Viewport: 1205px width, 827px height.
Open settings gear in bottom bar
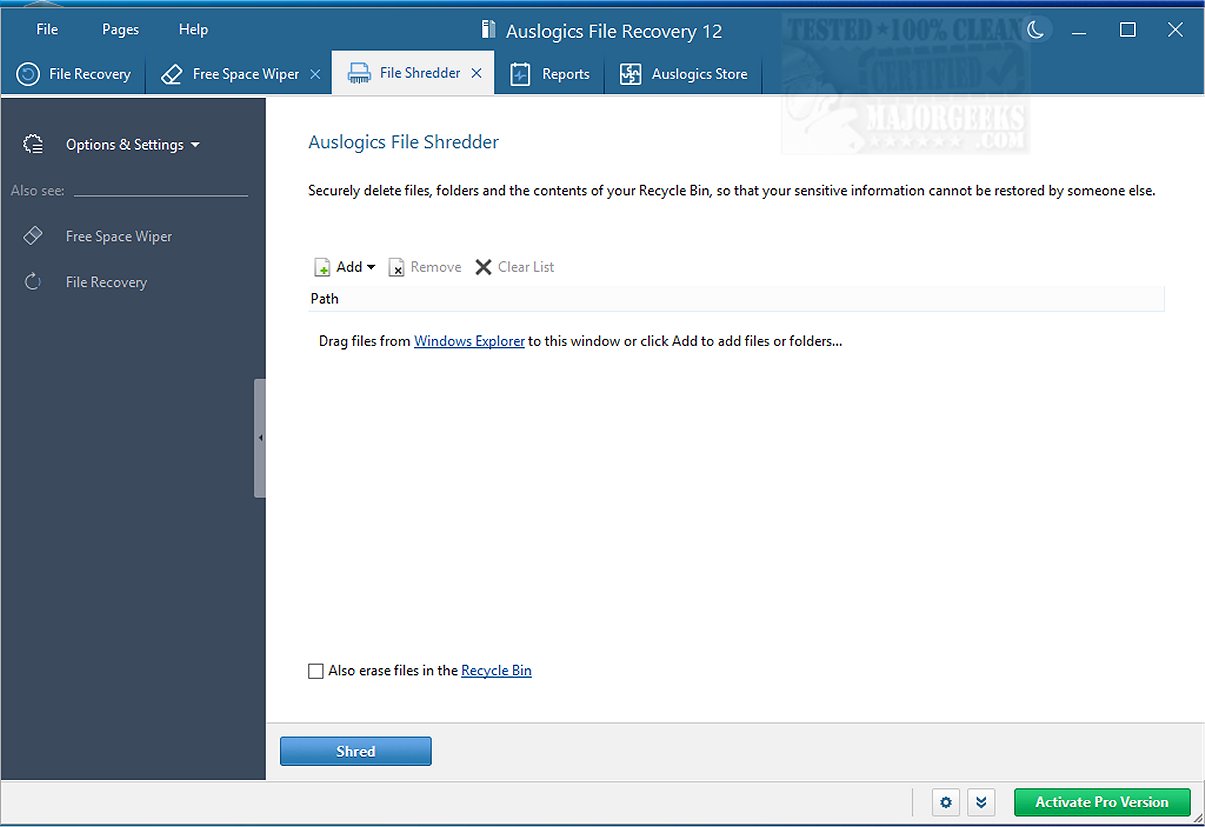point(946,802)
